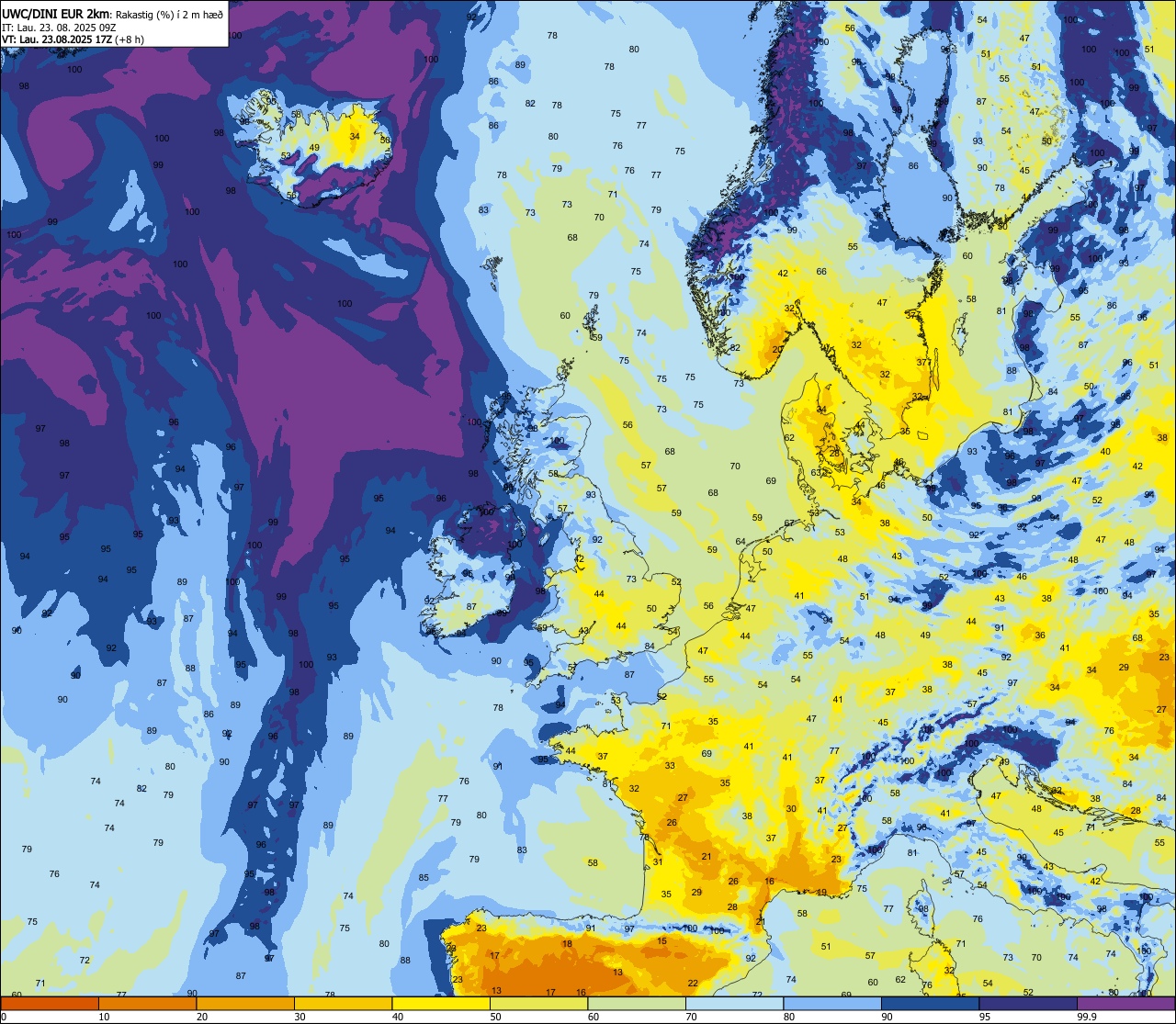Click the 30–40 amber legend segment
The width and height of the screenshot is (1176, 1024).
(x=343, y=1003)
